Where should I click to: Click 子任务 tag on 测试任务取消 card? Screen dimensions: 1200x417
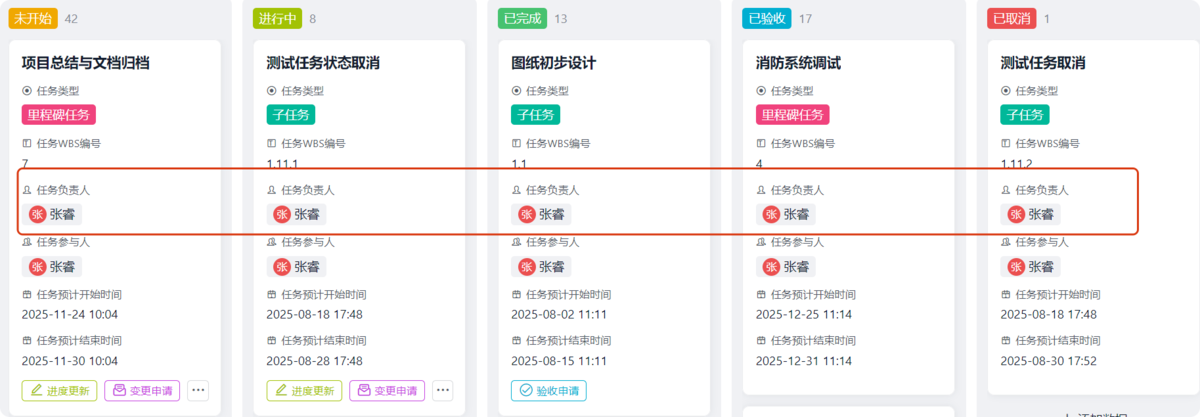(x=1025, y=115)
